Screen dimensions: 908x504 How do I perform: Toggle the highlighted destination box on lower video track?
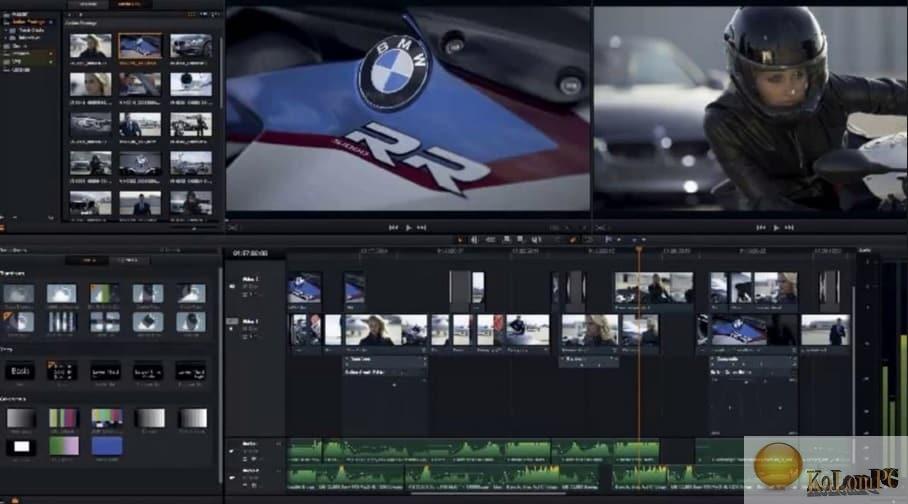pos(232,321)
